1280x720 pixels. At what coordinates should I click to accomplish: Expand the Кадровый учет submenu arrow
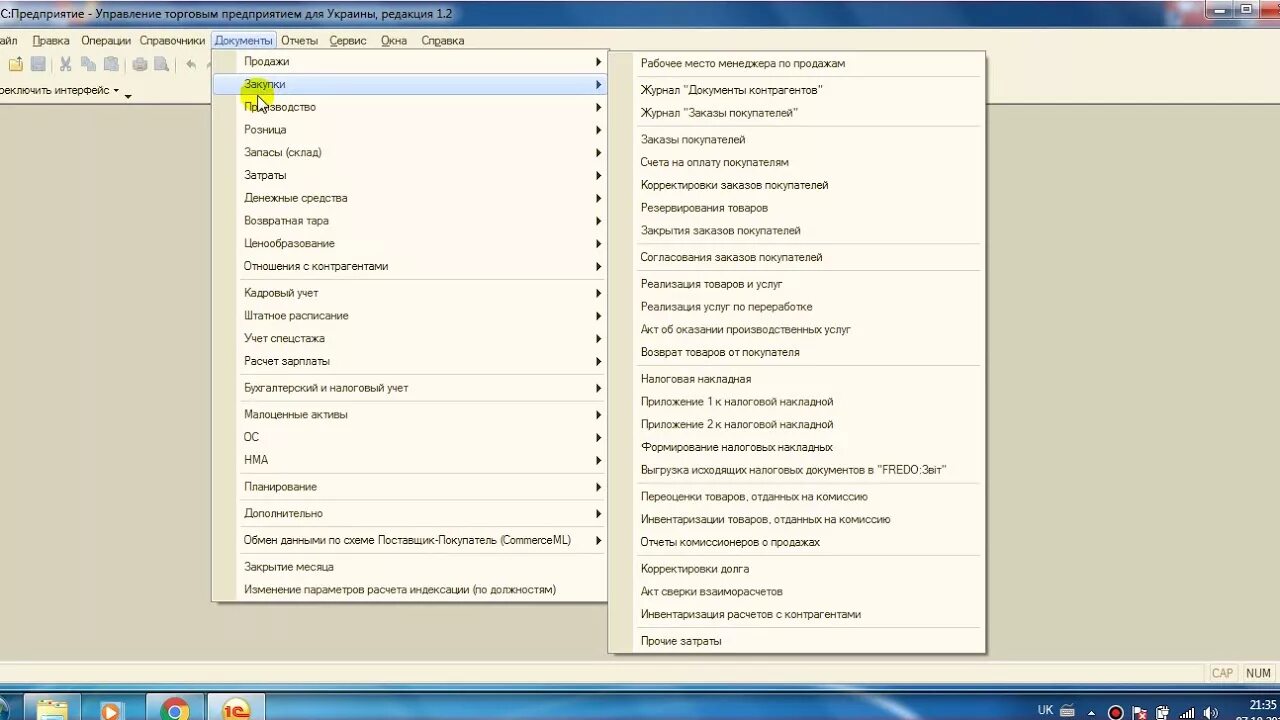tap(599, 293)
